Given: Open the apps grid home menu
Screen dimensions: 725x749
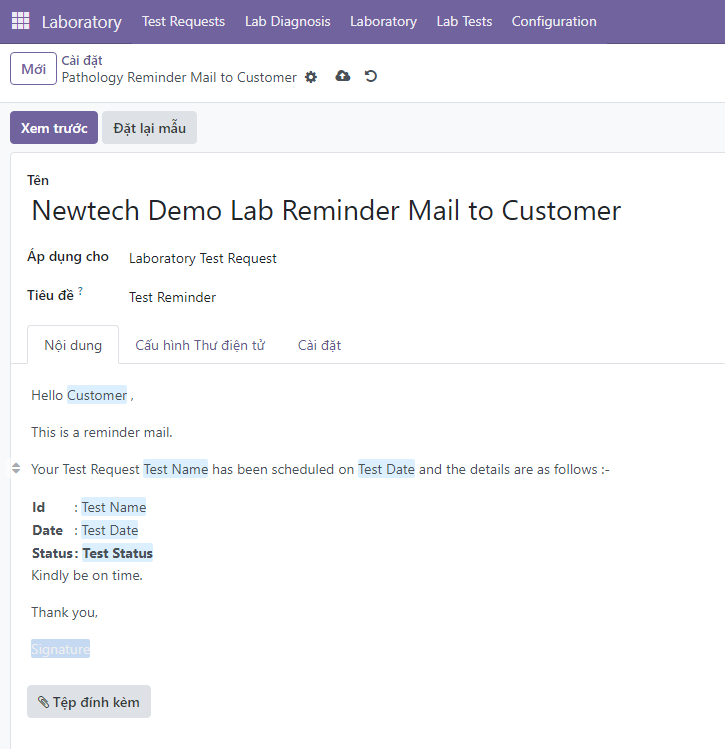Looking at the screenshot, I should click(21, 21).
